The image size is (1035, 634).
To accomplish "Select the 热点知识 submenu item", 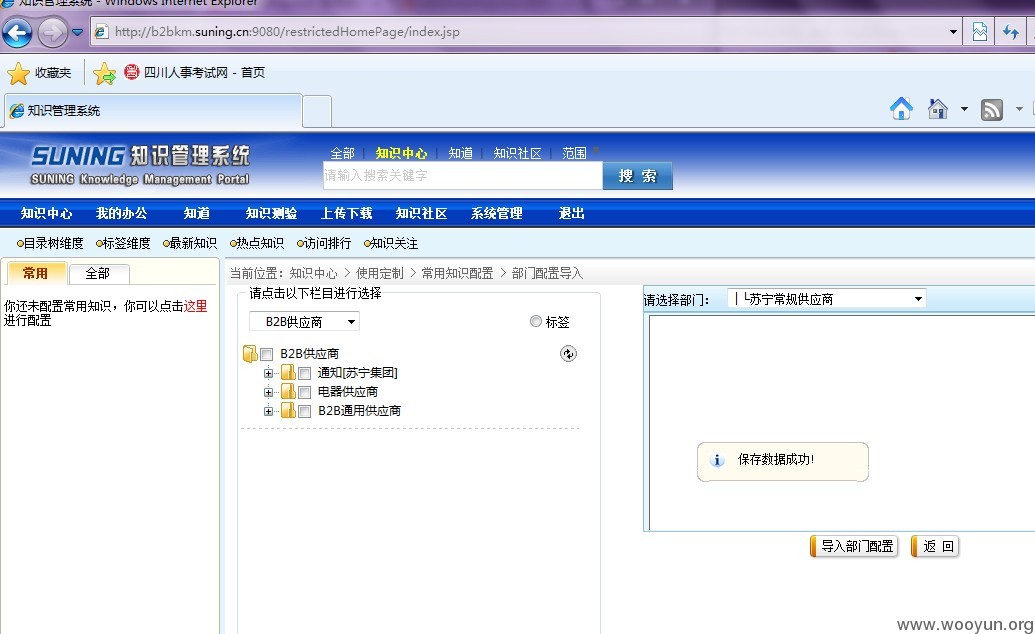I will [257, 243].
